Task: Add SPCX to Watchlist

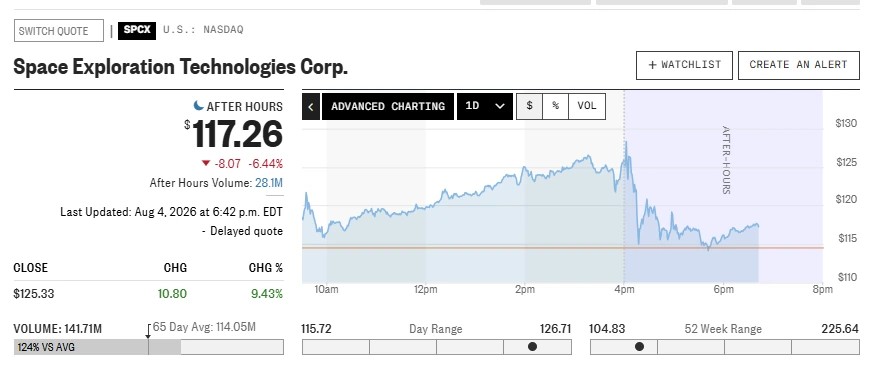Action: coord(684,65)
